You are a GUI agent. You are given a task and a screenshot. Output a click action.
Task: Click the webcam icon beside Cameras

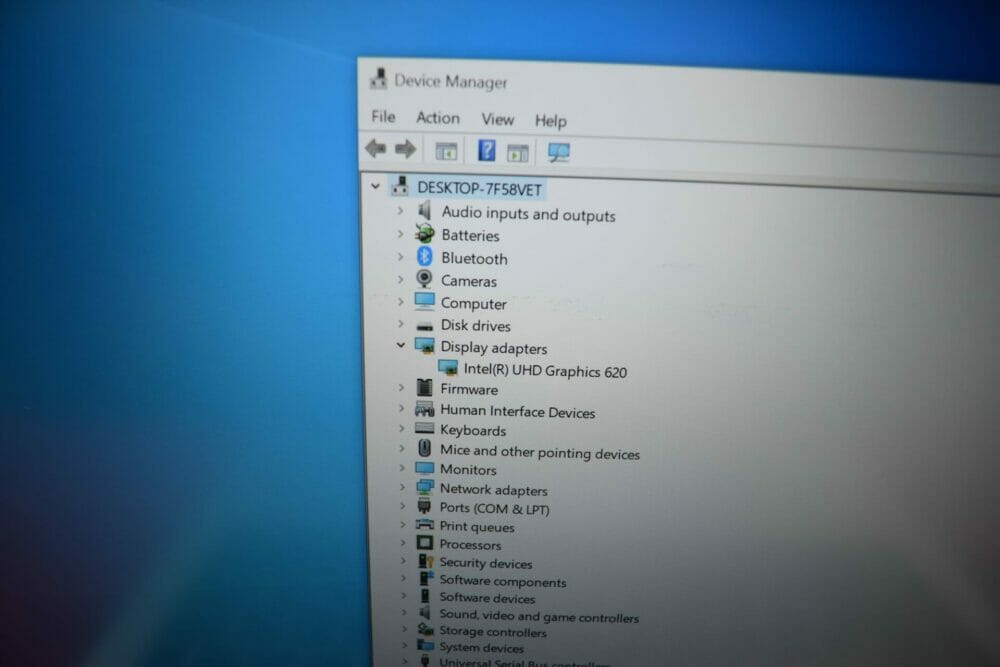click(424, 279)
